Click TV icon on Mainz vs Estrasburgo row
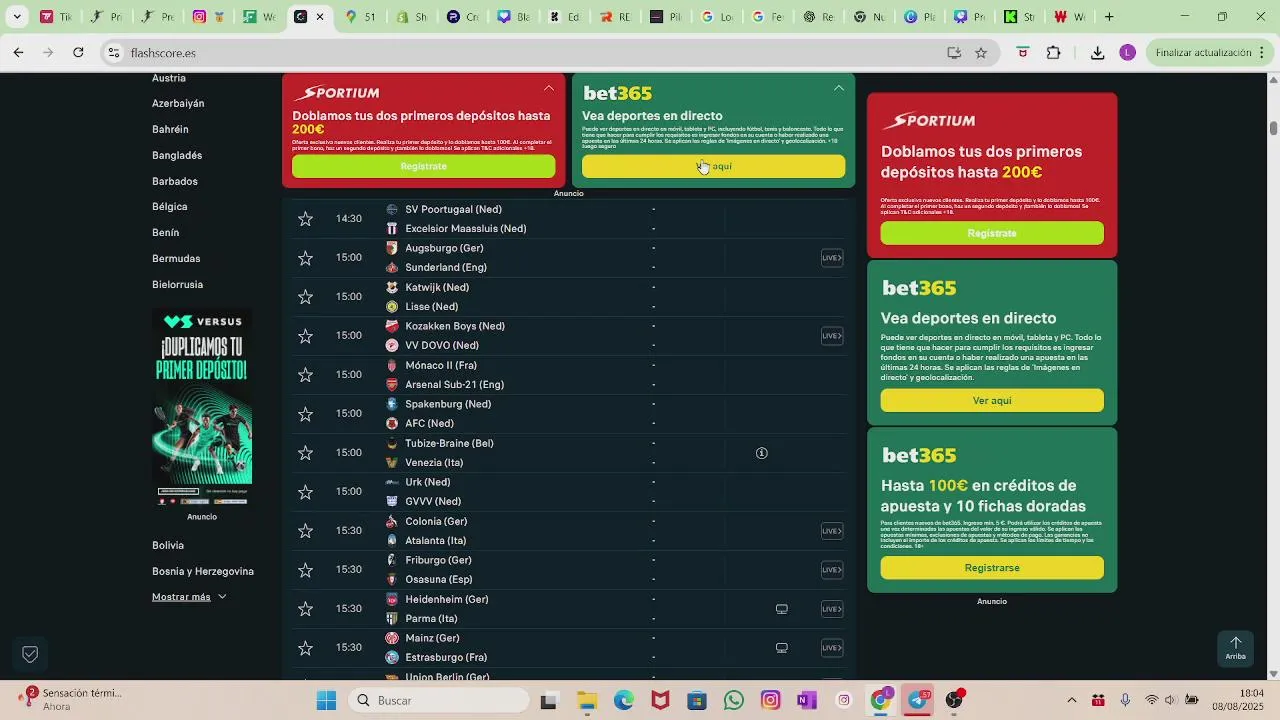This screenshot has height=720, width=1280. tap(782, 648)
